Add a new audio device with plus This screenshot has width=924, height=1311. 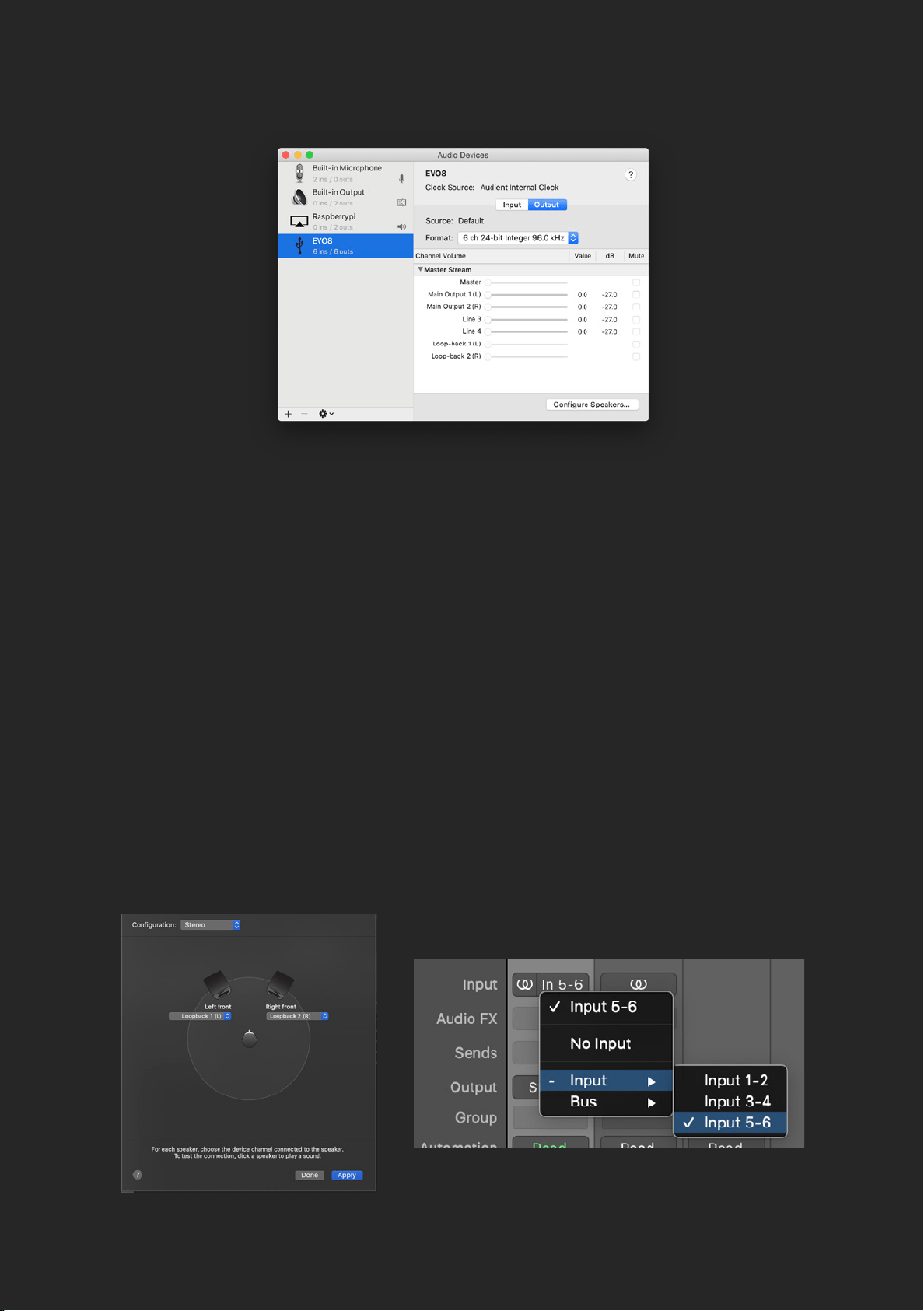coord(288,414)
